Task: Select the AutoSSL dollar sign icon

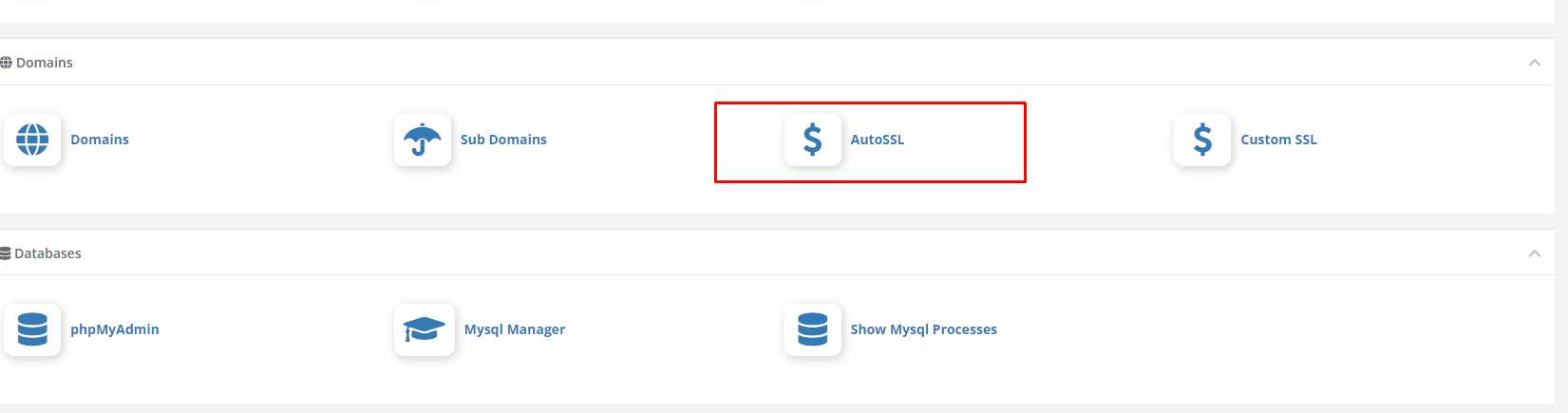Action: pos(813,140)
